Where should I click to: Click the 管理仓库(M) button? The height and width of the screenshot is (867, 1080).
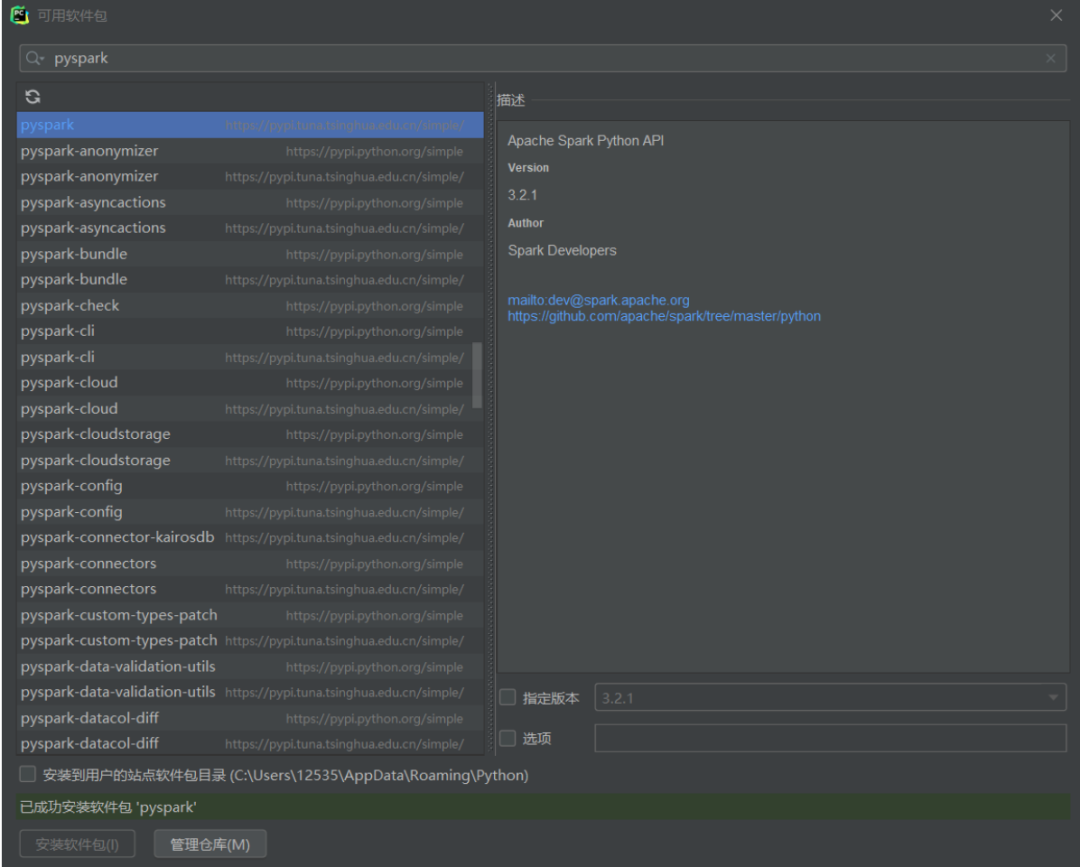click(210, 844)
